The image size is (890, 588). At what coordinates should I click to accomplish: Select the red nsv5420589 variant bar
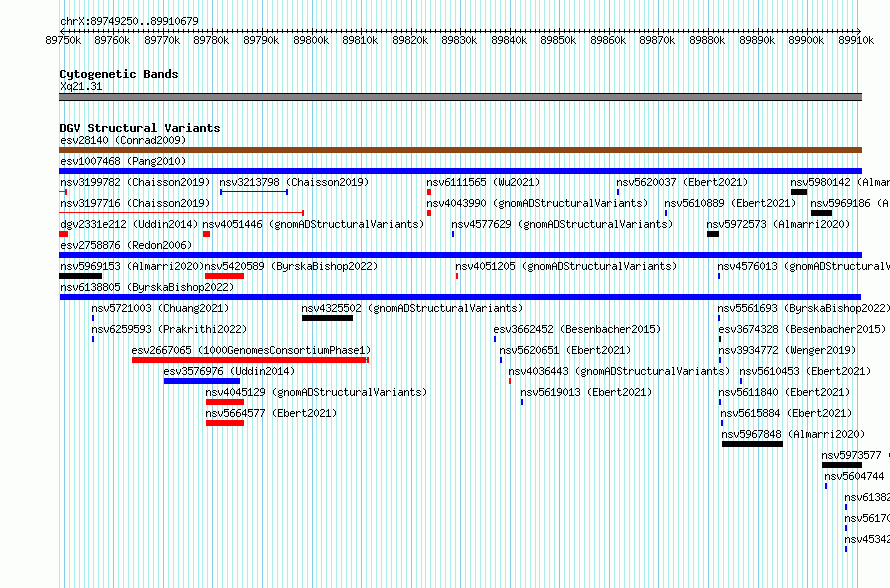(x=225, y=276)
